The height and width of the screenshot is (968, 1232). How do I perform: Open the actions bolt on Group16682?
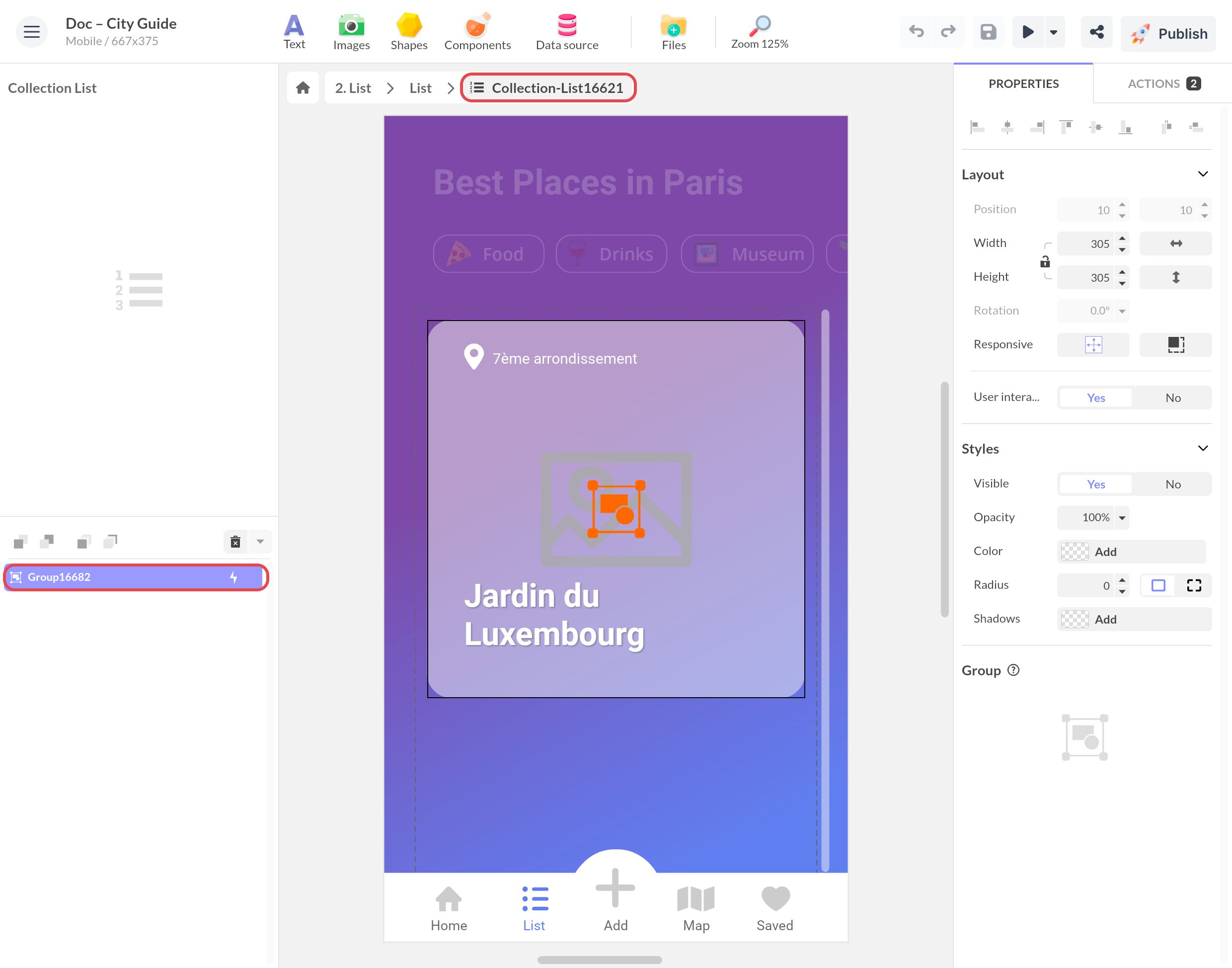click(233, 577)
